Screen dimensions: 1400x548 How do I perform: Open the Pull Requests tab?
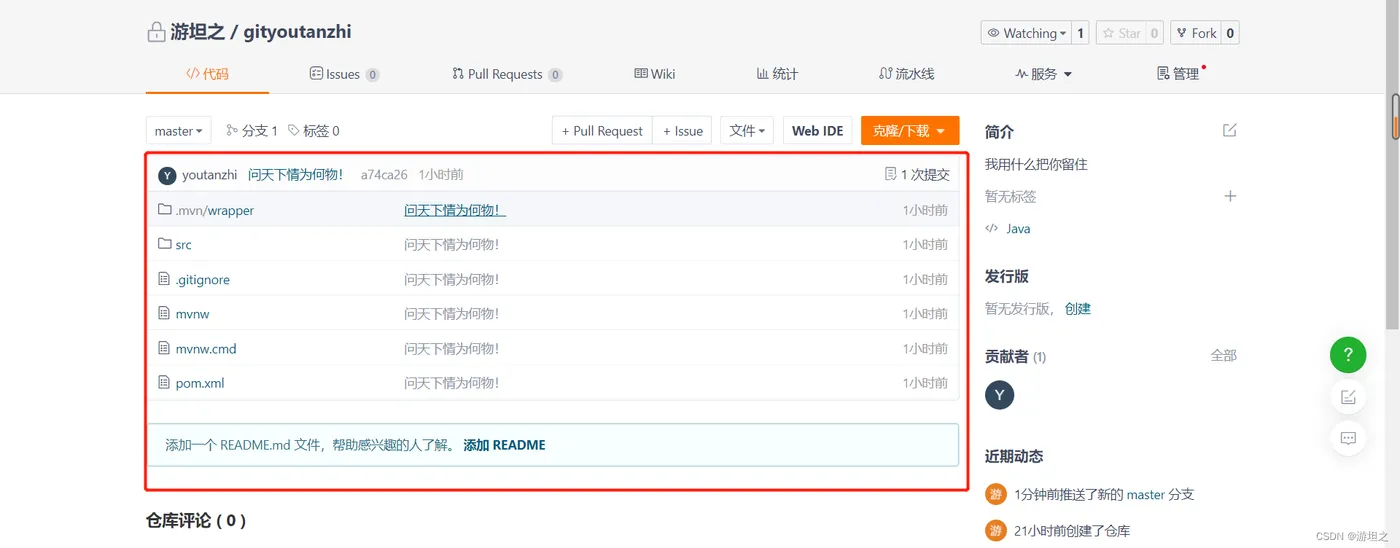[507, 74]
